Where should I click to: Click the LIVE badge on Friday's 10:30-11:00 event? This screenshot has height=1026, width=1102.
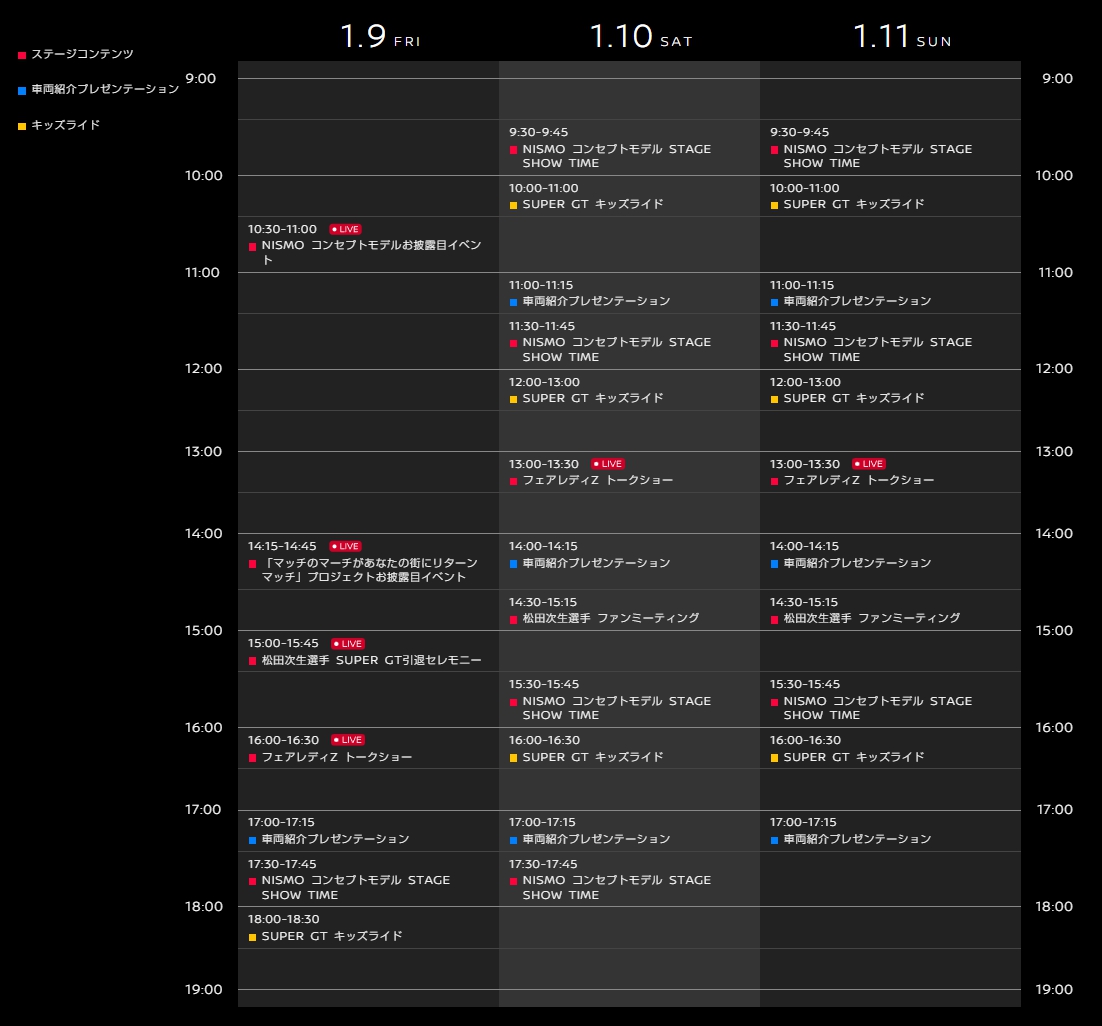click(x=345, y=229)
